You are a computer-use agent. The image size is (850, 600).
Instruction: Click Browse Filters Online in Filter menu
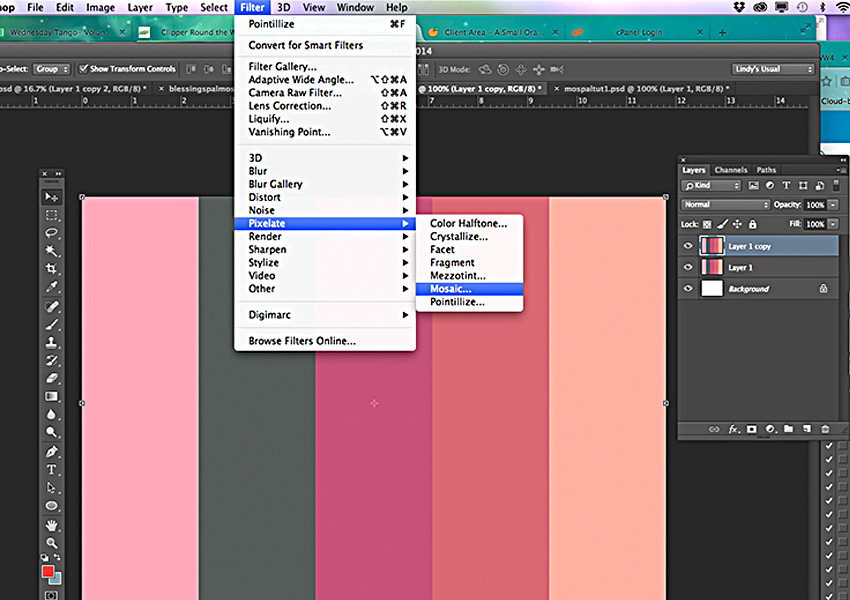tap(299, 340)
